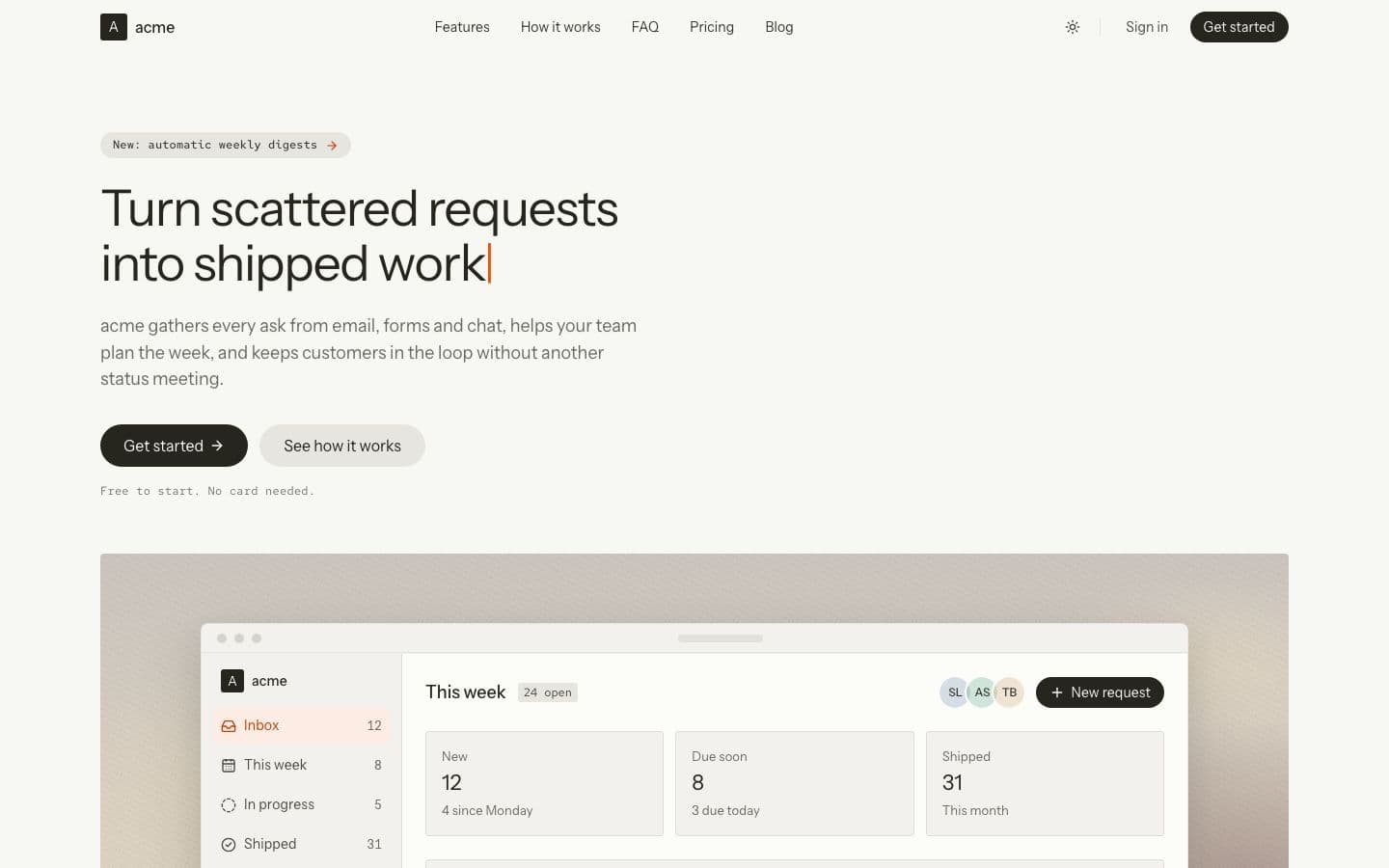Open In progress in the sidebar
Viewport: 1389px width, 868px height.
coord(301,804)
